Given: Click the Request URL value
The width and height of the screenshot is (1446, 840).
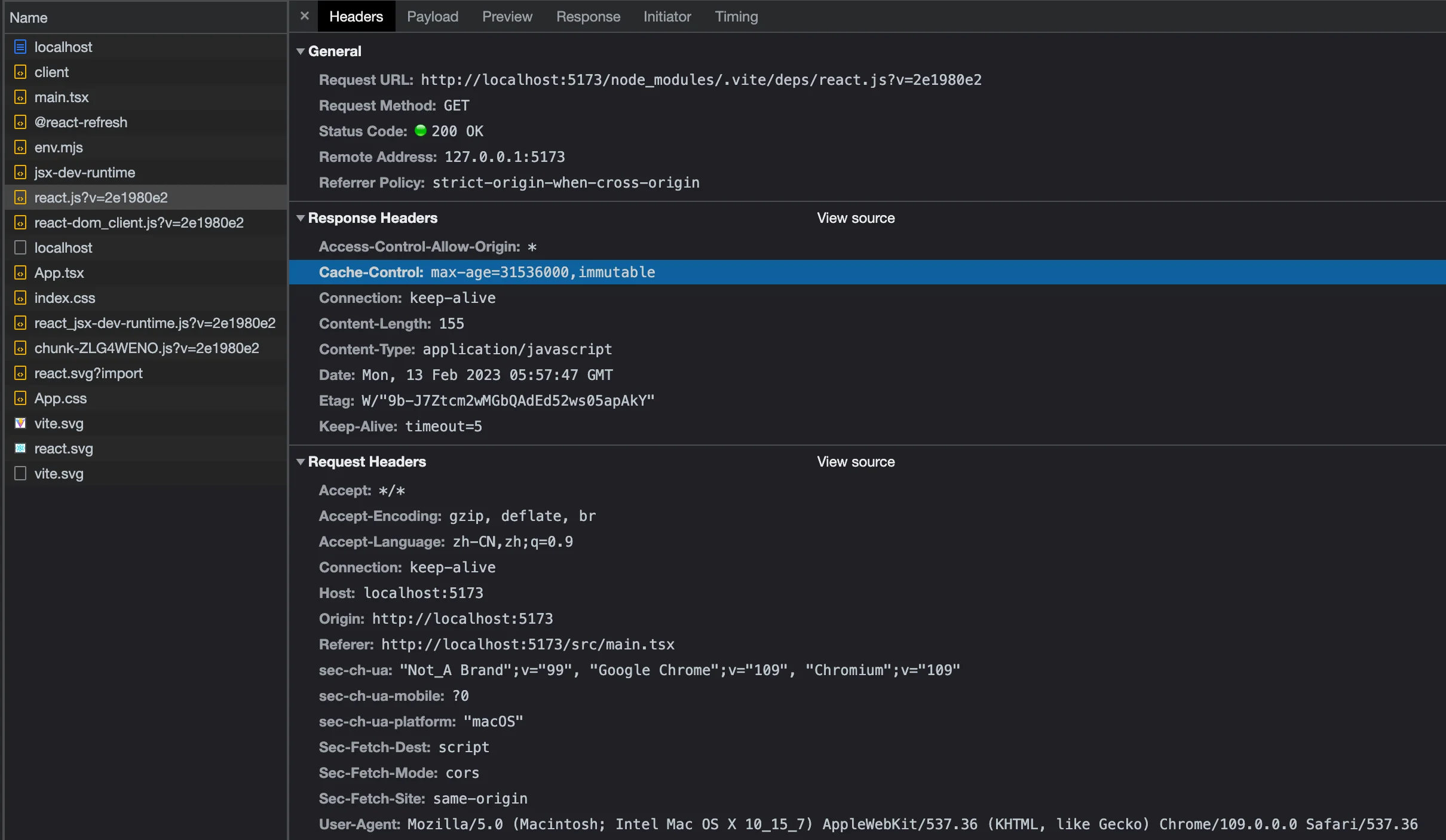Looking at the screenshot, I should coord(701,79).
